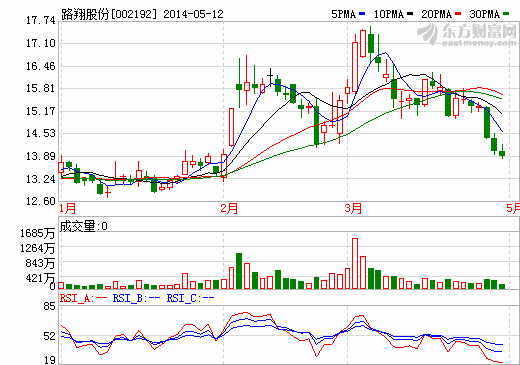Viewport: 520px width, 365px height.
Task: Click the 15.17 price axis label
Action: 41,111
